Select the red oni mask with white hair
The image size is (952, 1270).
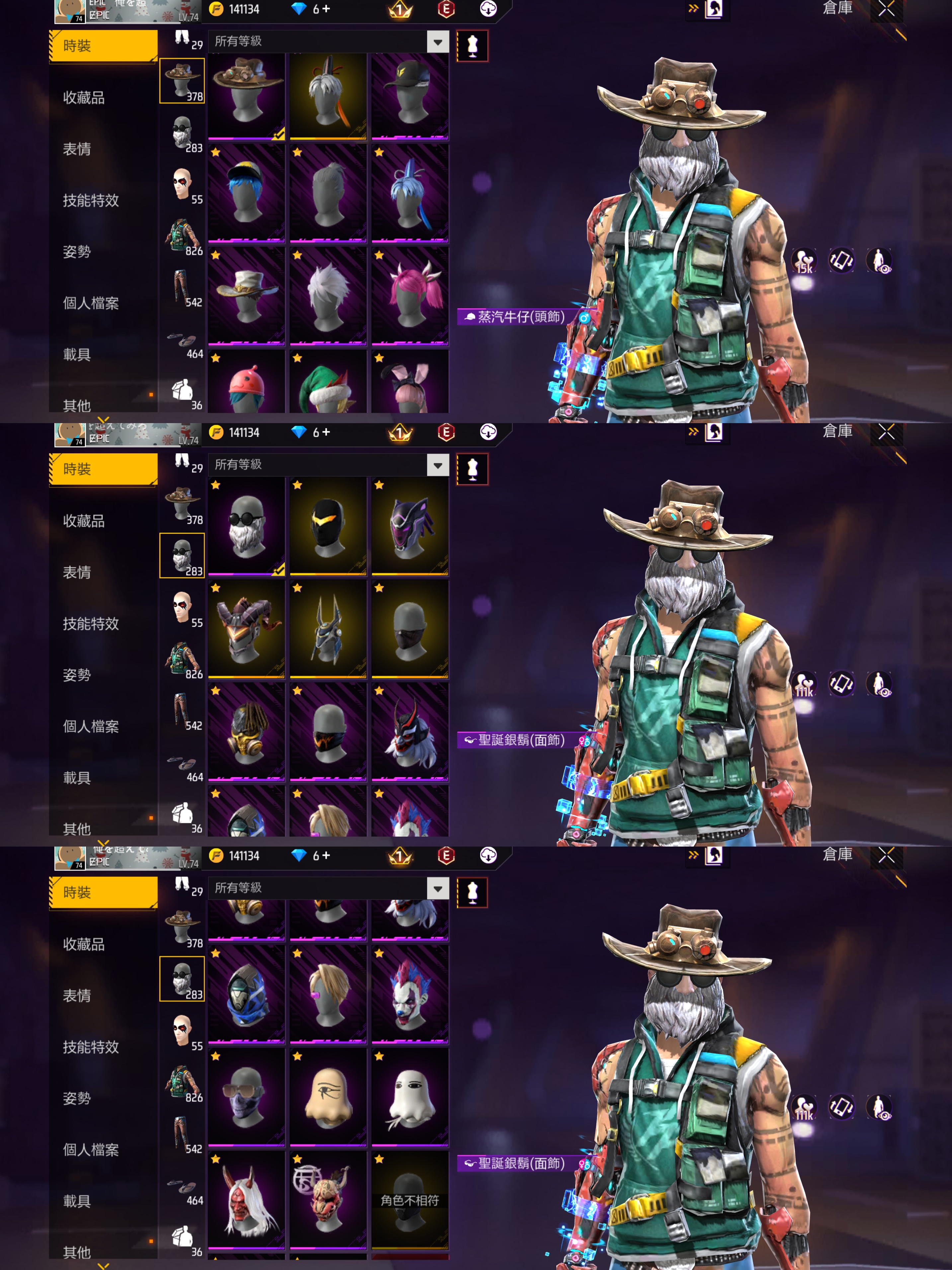(246, 1200)
